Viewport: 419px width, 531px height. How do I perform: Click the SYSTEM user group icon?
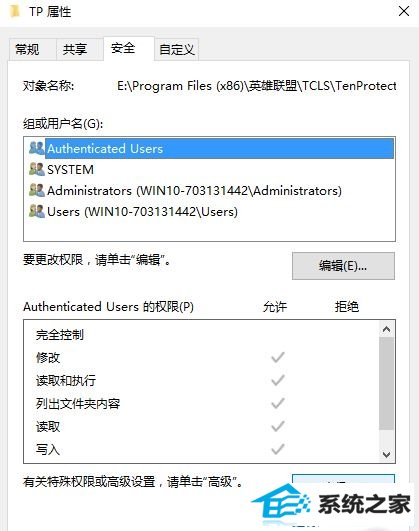[37, 169]
